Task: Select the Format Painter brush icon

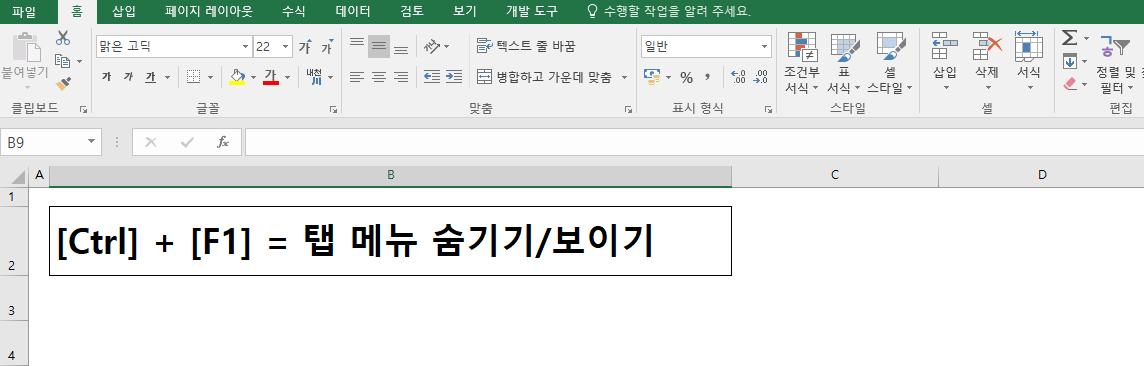Action: coord(63,84)
